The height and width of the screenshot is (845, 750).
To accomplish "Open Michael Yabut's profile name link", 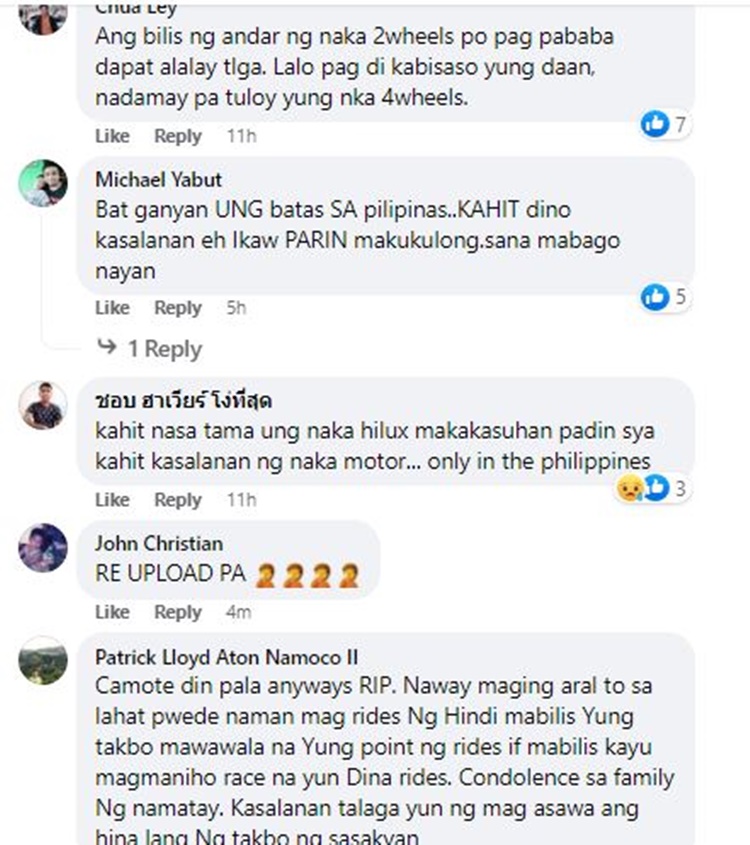I will (x=158, y=180).
